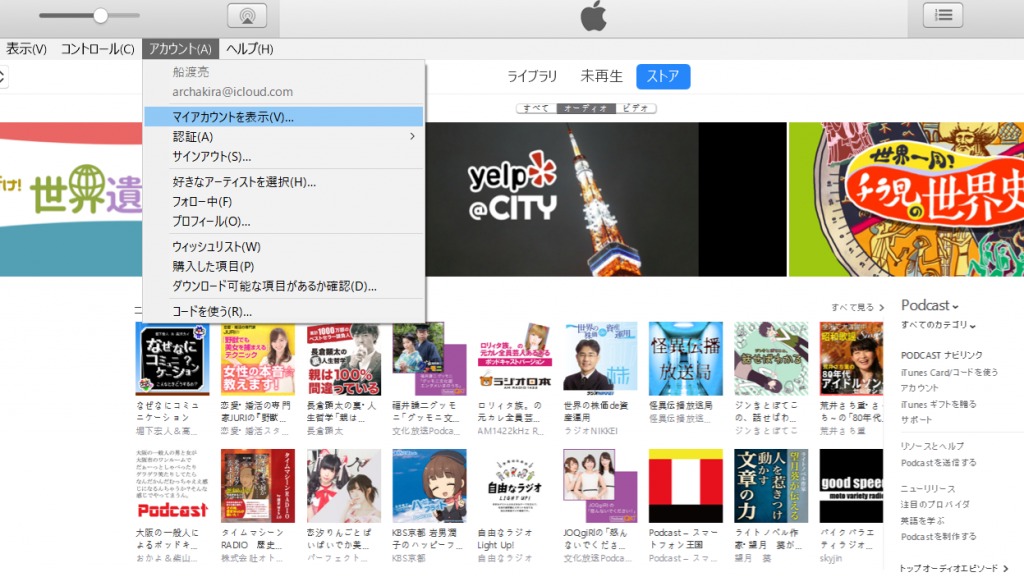Open ウィッシュリスト(W) menu entry
Image resolution: width=1024 pixels, height=577 pixels.
pos(283,247)
